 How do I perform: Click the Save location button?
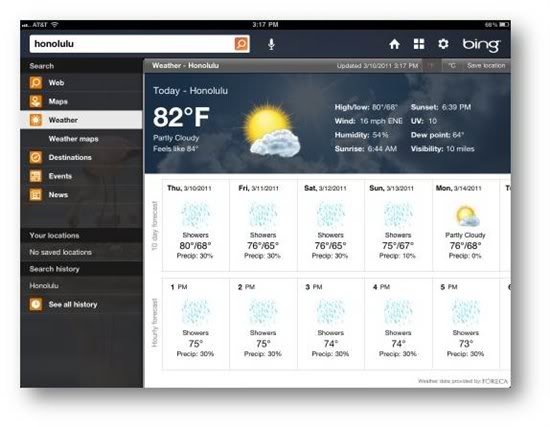pos(486,66)
